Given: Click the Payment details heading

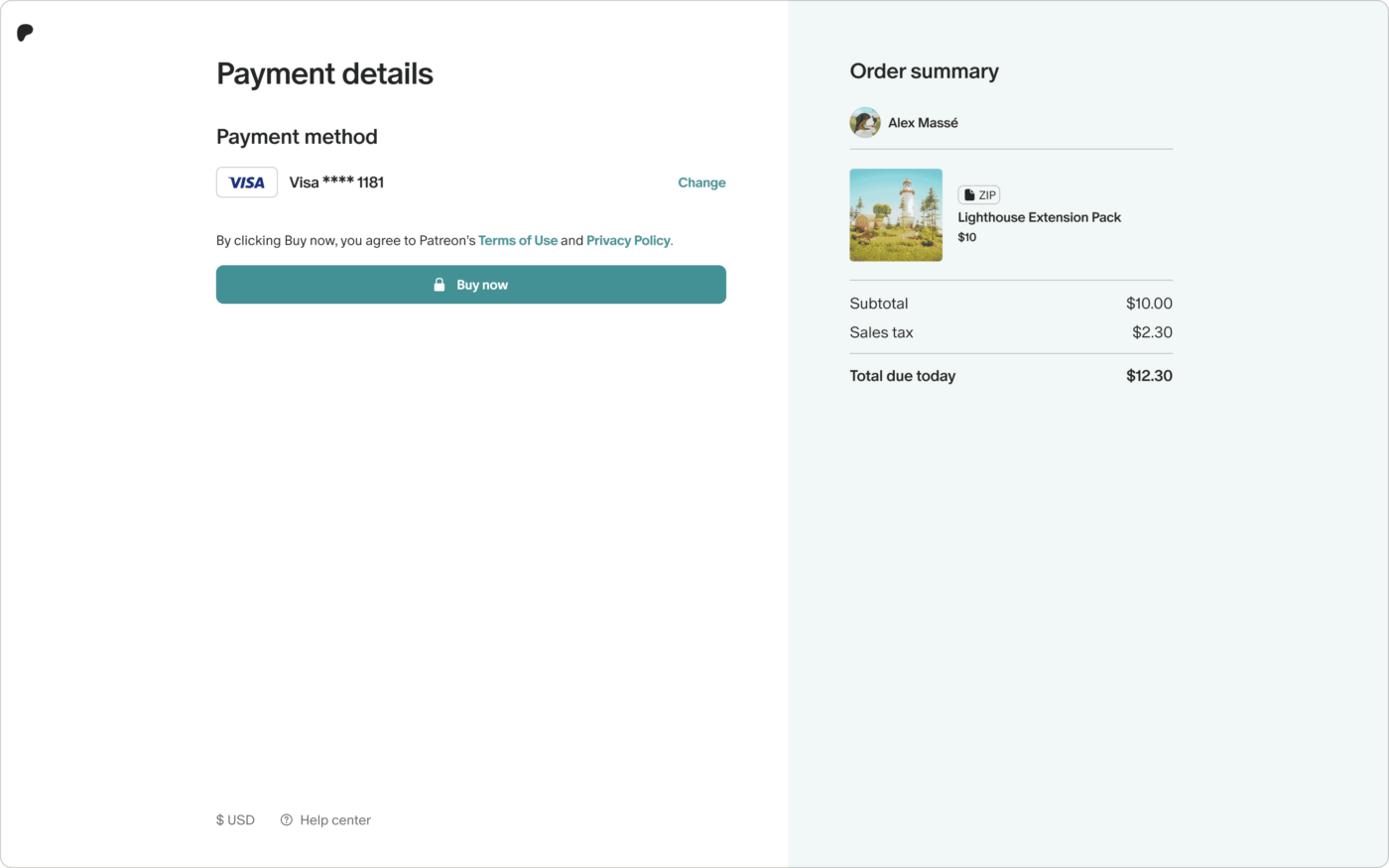Looking at the screenshot, I should click(x=324, y=74).
